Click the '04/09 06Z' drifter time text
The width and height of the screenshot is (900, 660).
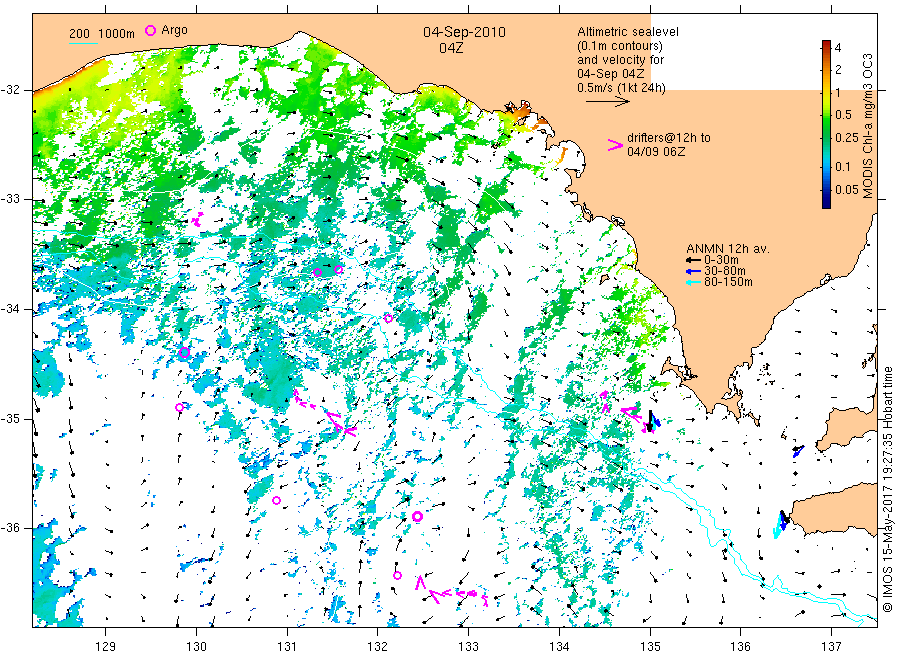656,152
